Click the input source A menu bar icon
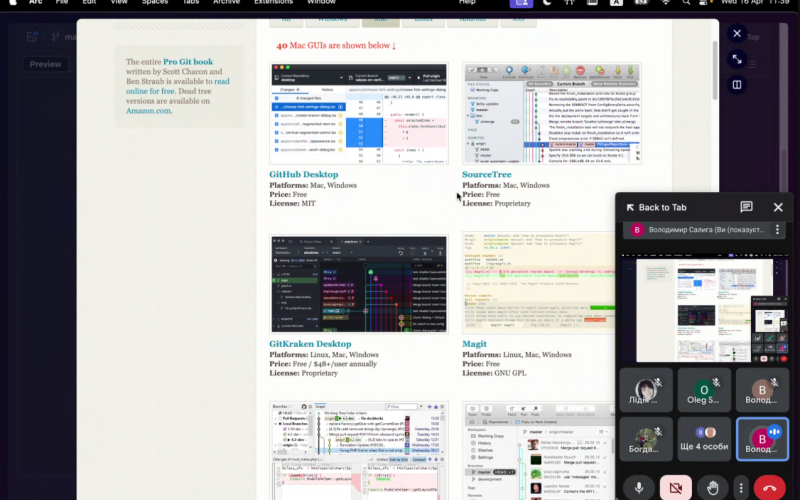Viewport: 800px width, 500px height. click(x=616, y=3)
